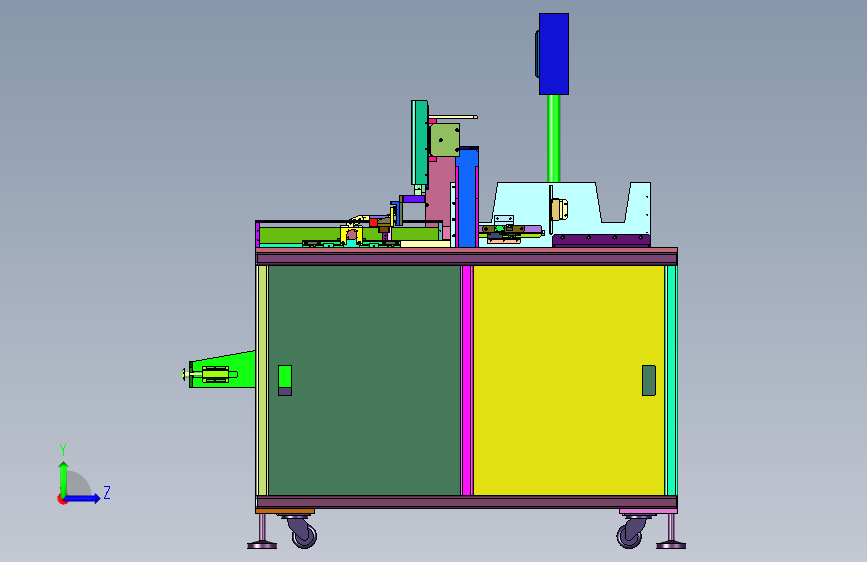Select the purple base plate under cyan housing
The width and height of the screenshot is (867, 562).
[x=601, y=241]
